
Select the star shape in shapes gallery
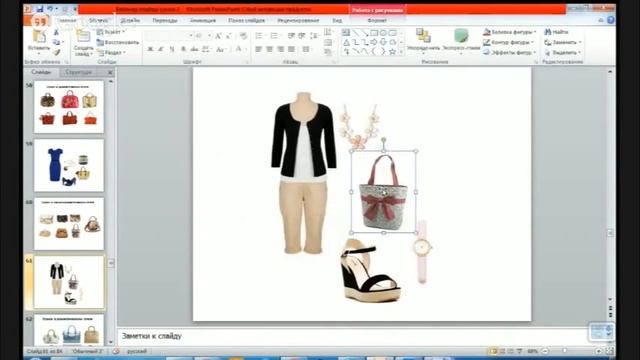[x=393, y=51]
